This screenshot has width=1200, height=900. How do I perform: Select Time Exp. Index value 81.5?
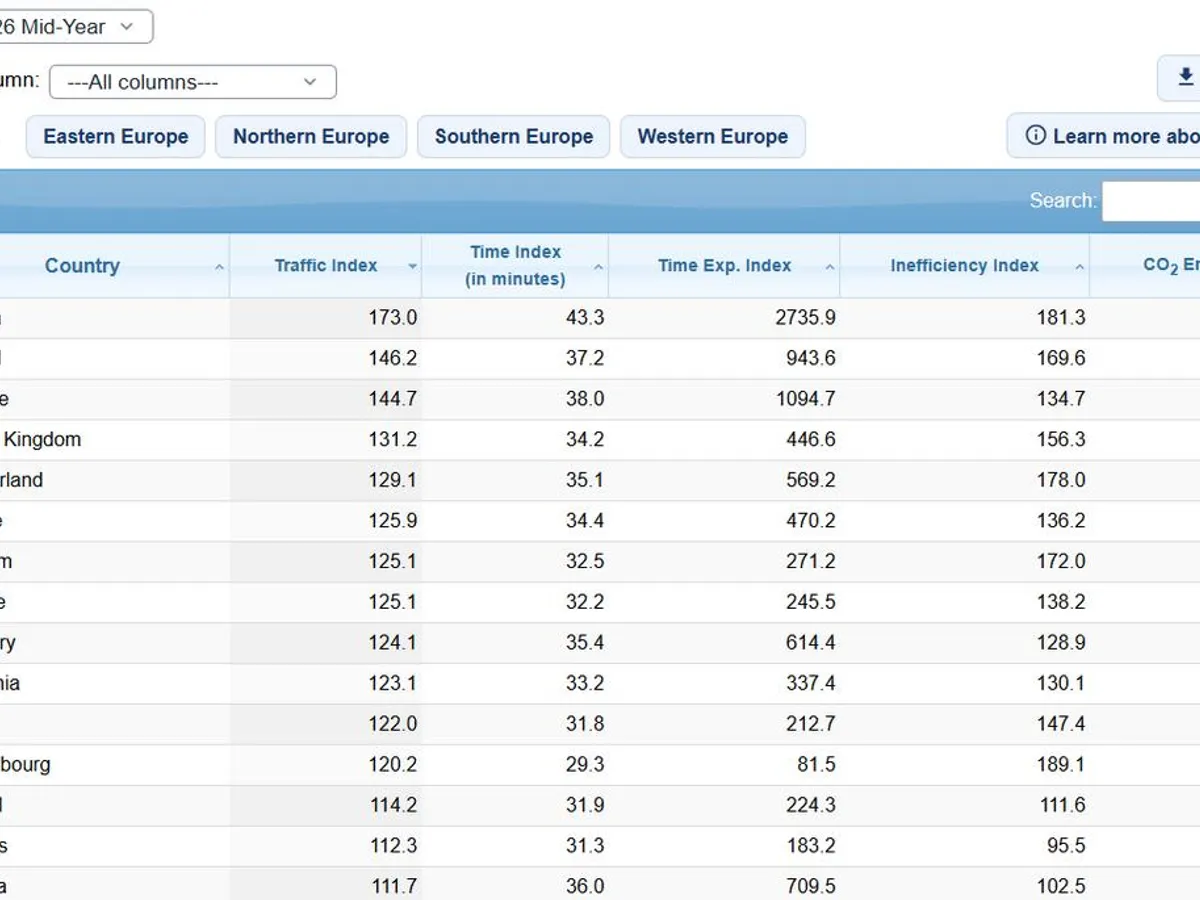(x=816, y=765)
